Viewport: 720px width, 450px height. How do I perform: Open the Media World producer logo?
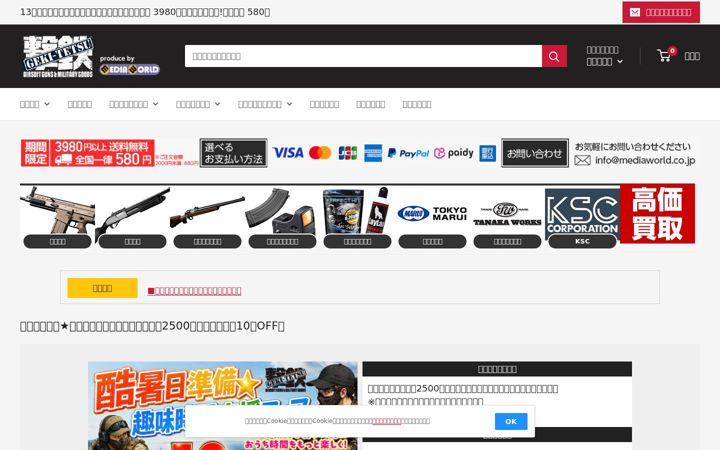129,69
